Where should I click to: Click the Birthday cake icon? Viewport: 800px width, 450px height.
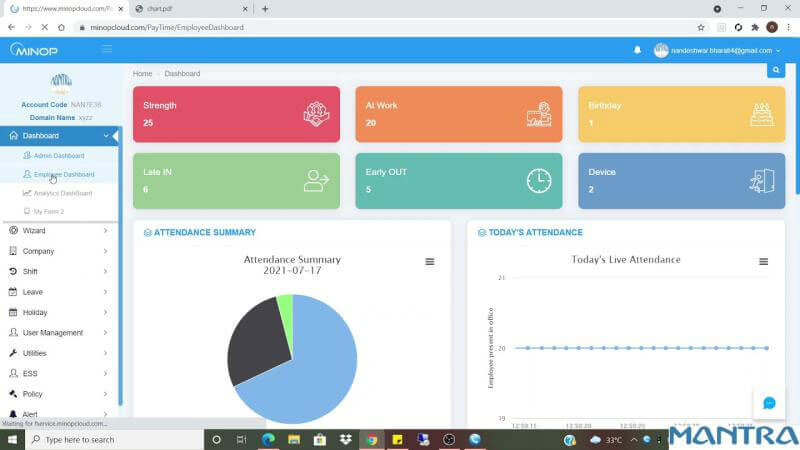(761, 114)
